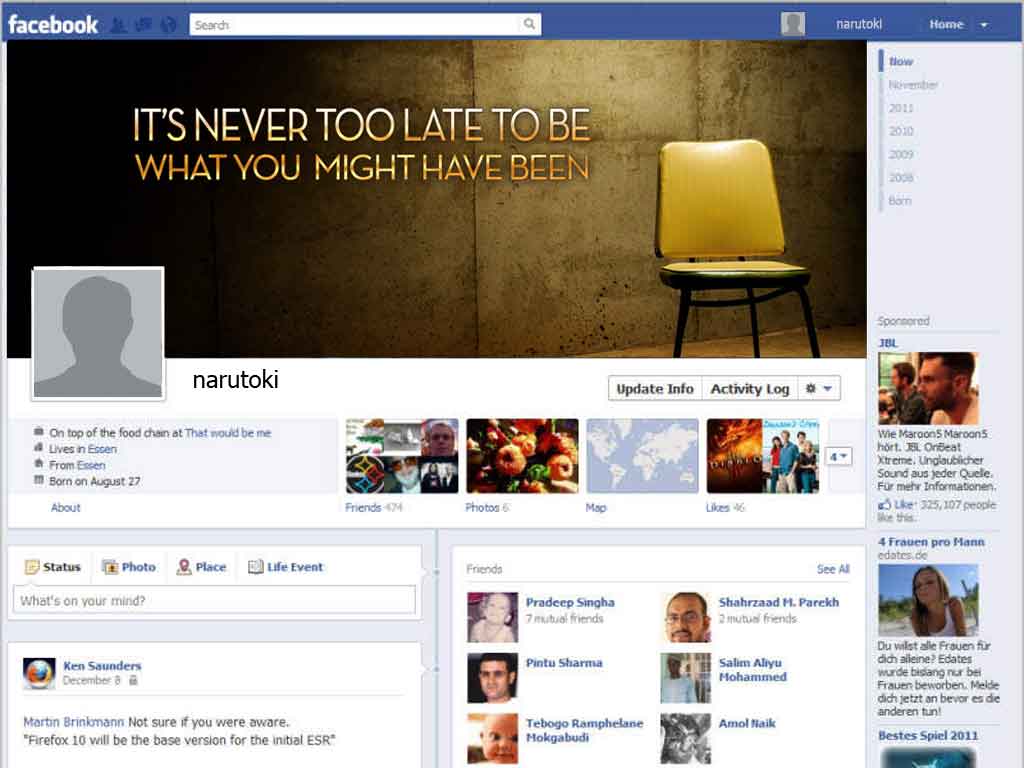Open 'Bestes Spiel 2011' ad link
Viewport: 1024px width, 768px height.
click(928, 735)
